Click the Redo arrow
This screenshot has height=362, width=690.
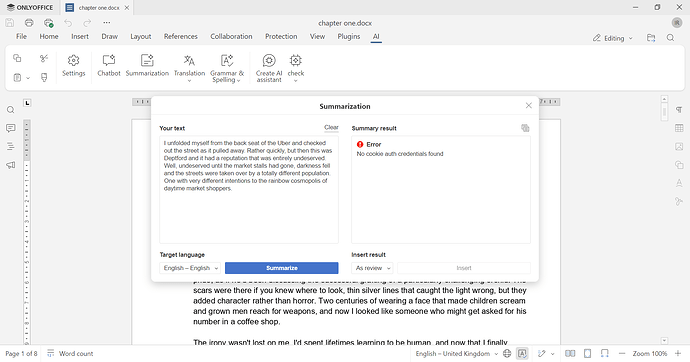[x=87, y=23]
